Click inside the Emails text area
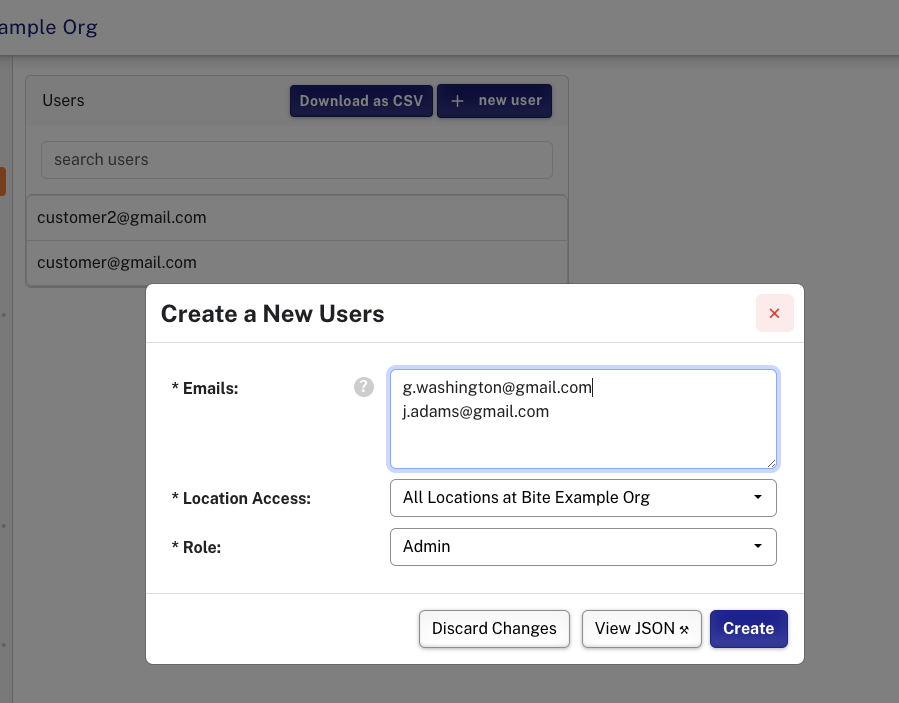Image resolution: width=899 pixels, height=703 pixels. (x=583, y=419)
